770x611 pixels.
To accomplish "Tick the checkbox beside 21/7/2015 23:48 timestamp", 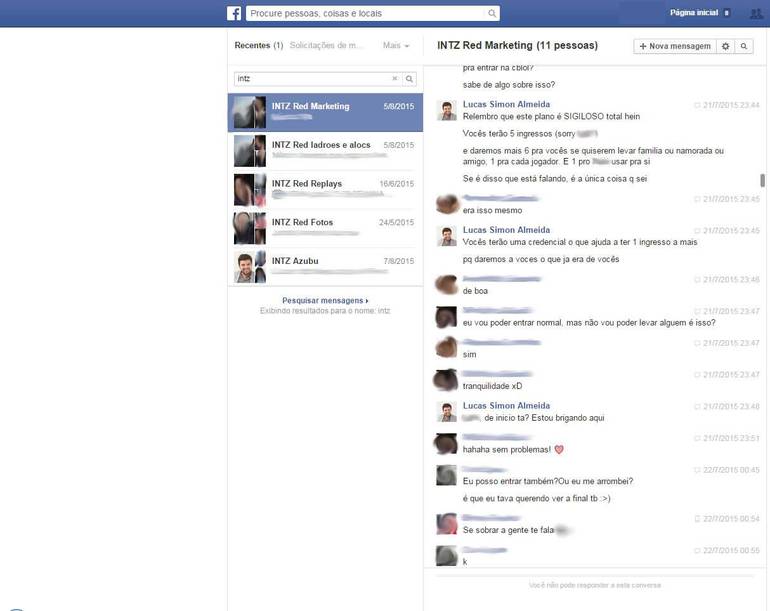I will [697, 407].
